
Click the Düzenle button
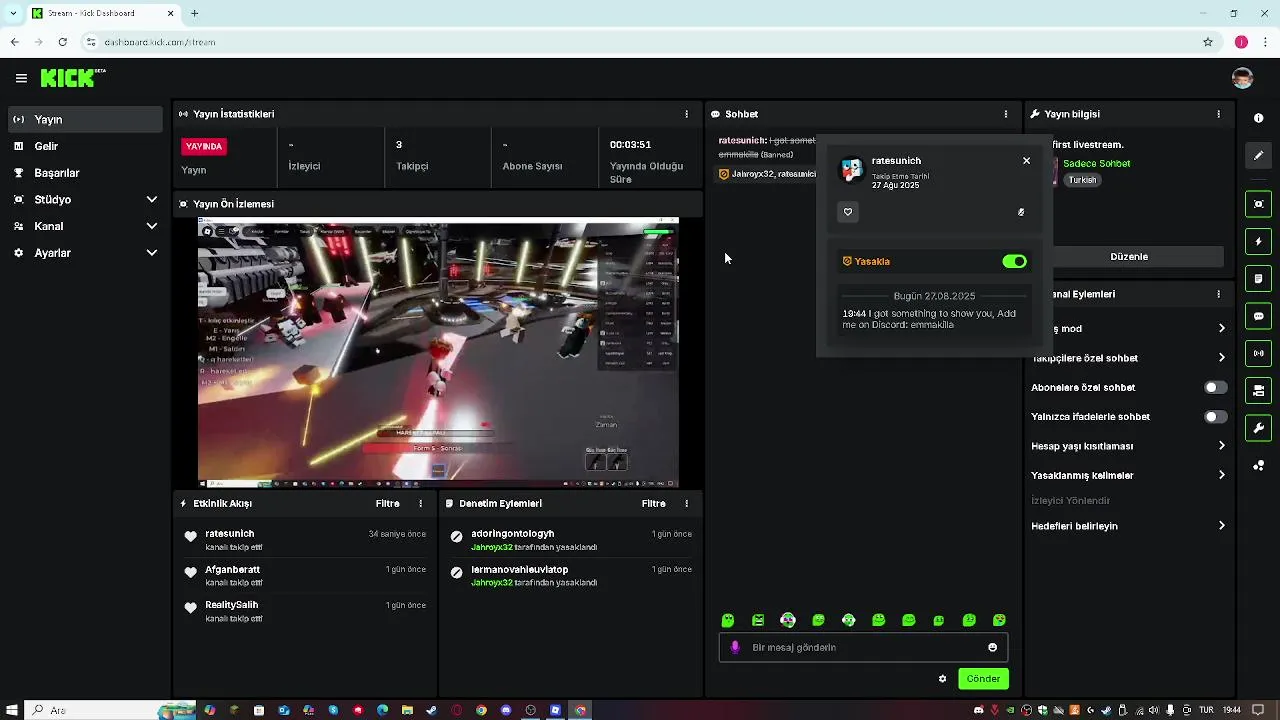pos(1129,257)
